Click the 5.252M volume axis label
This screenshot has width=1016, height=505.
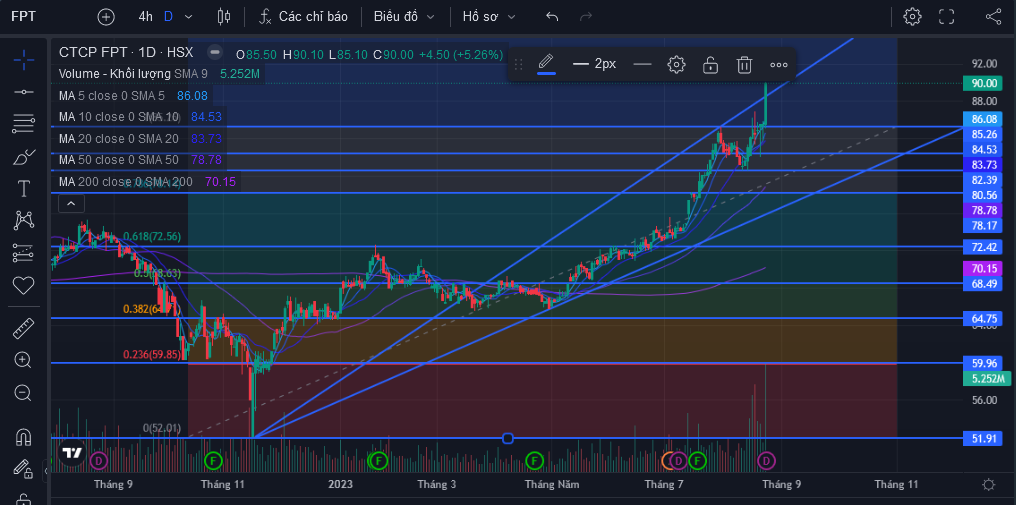point(987,379)
